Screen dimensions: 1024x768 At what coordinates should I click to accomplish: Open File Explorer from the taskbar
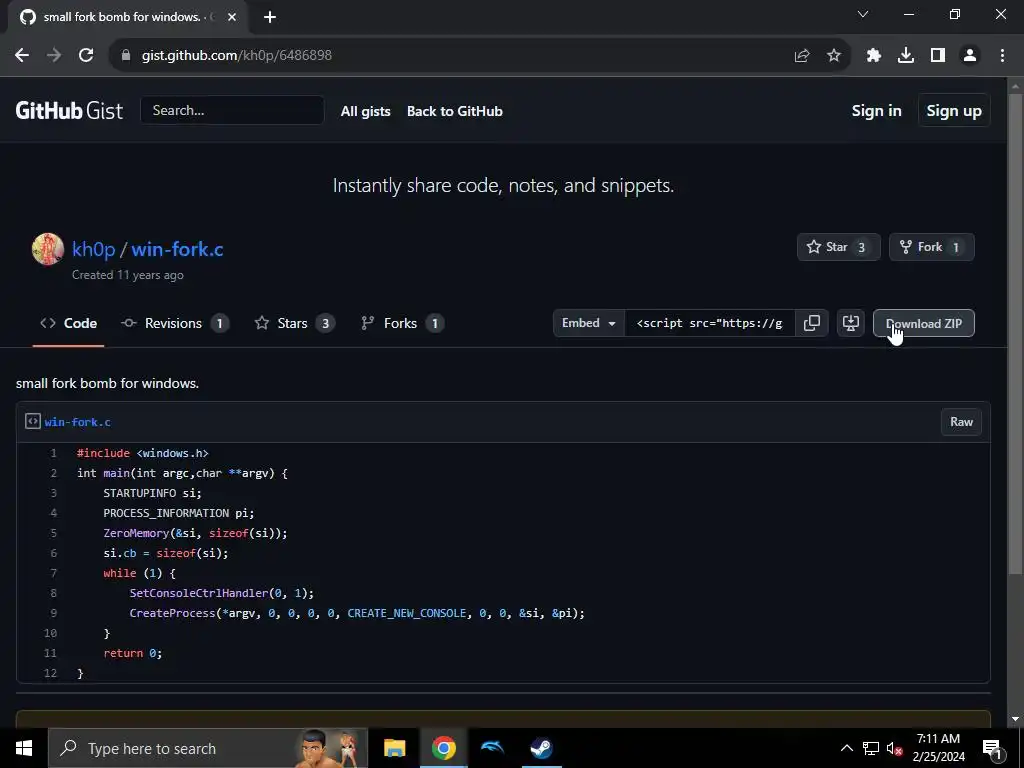point(394,748)
